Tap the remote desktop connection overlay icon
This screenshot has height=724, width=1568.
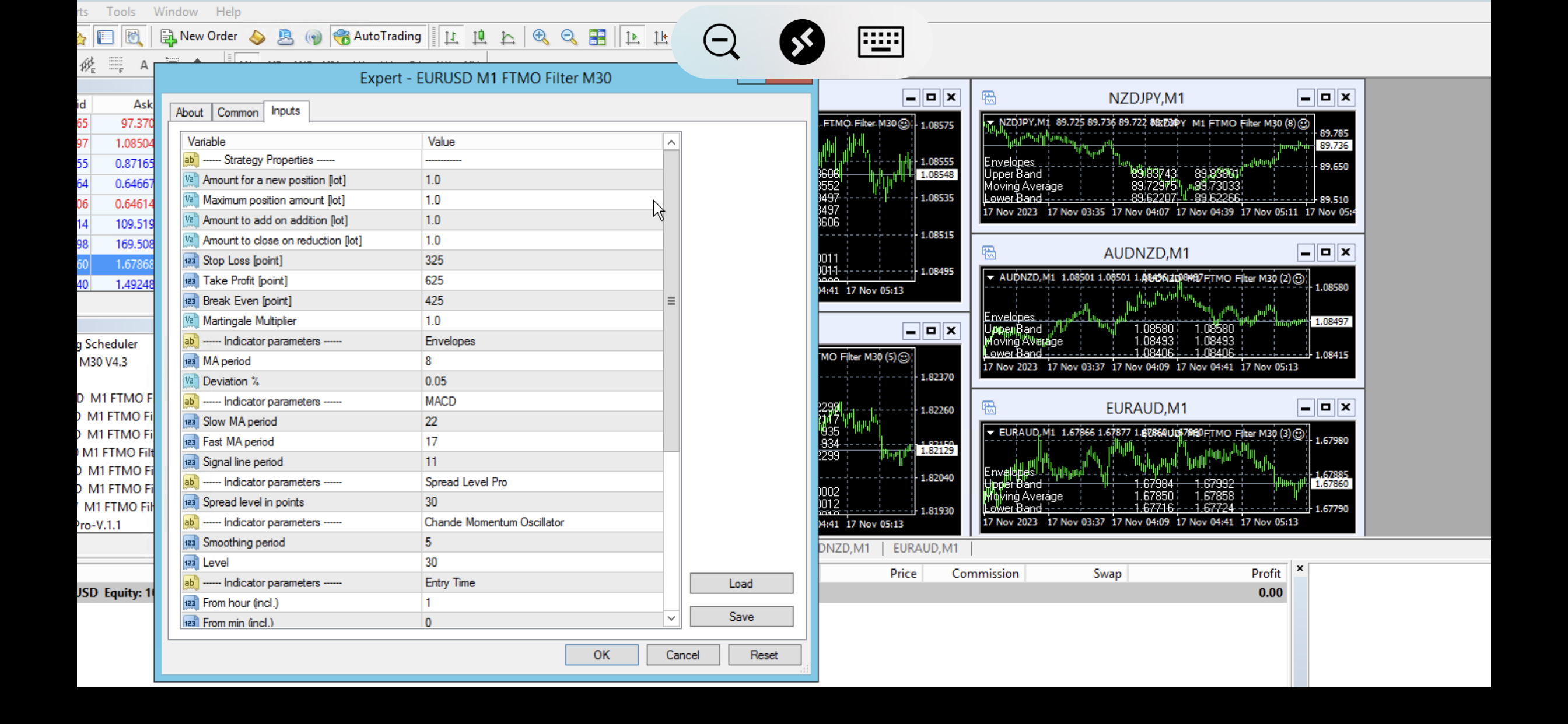[801, 42]
